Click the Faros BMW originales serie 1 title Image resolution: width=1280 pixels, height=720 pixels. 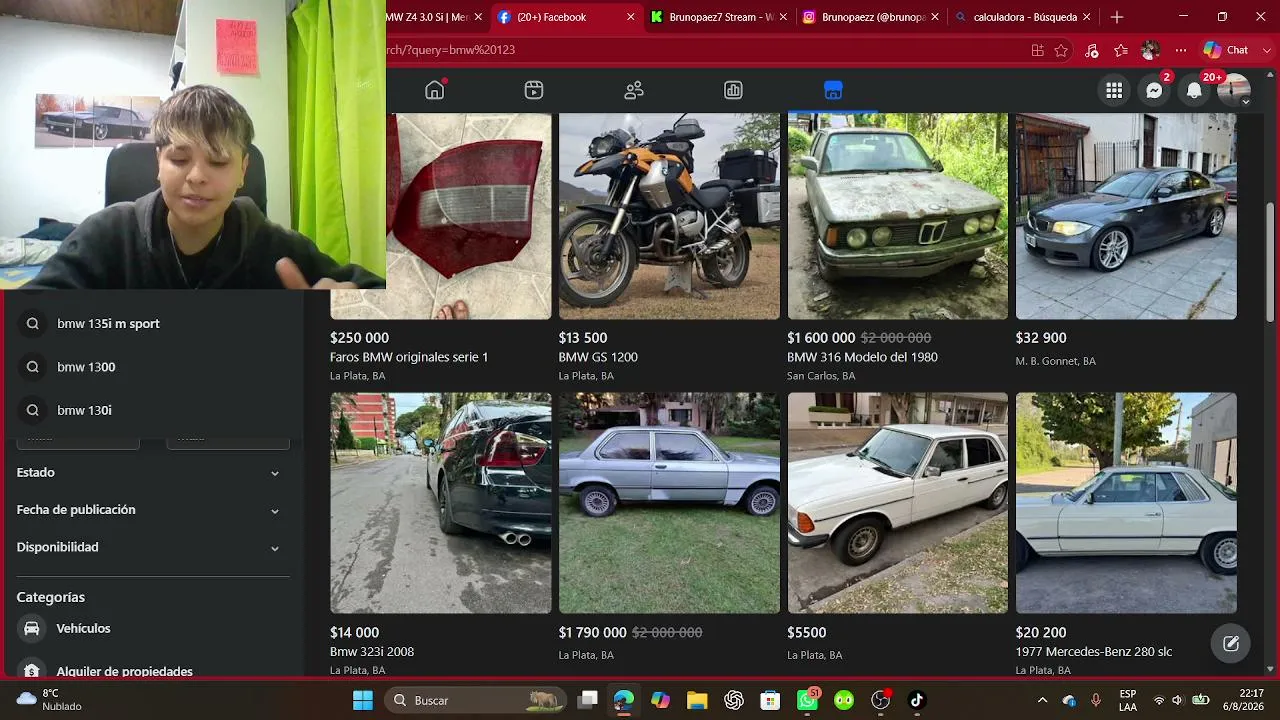pos(409,357)
